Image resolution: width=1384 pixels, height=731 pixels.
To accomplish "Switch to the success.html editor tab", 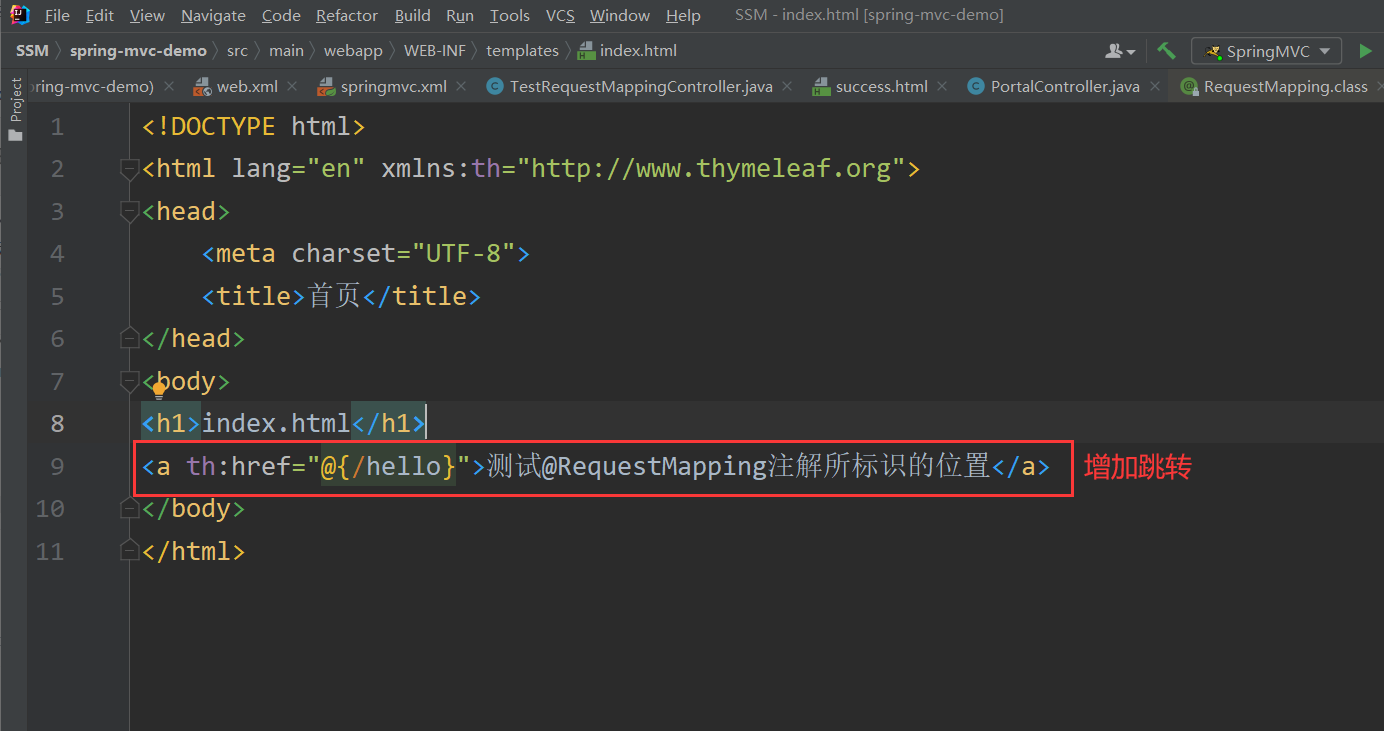I will tap(881, 87).
